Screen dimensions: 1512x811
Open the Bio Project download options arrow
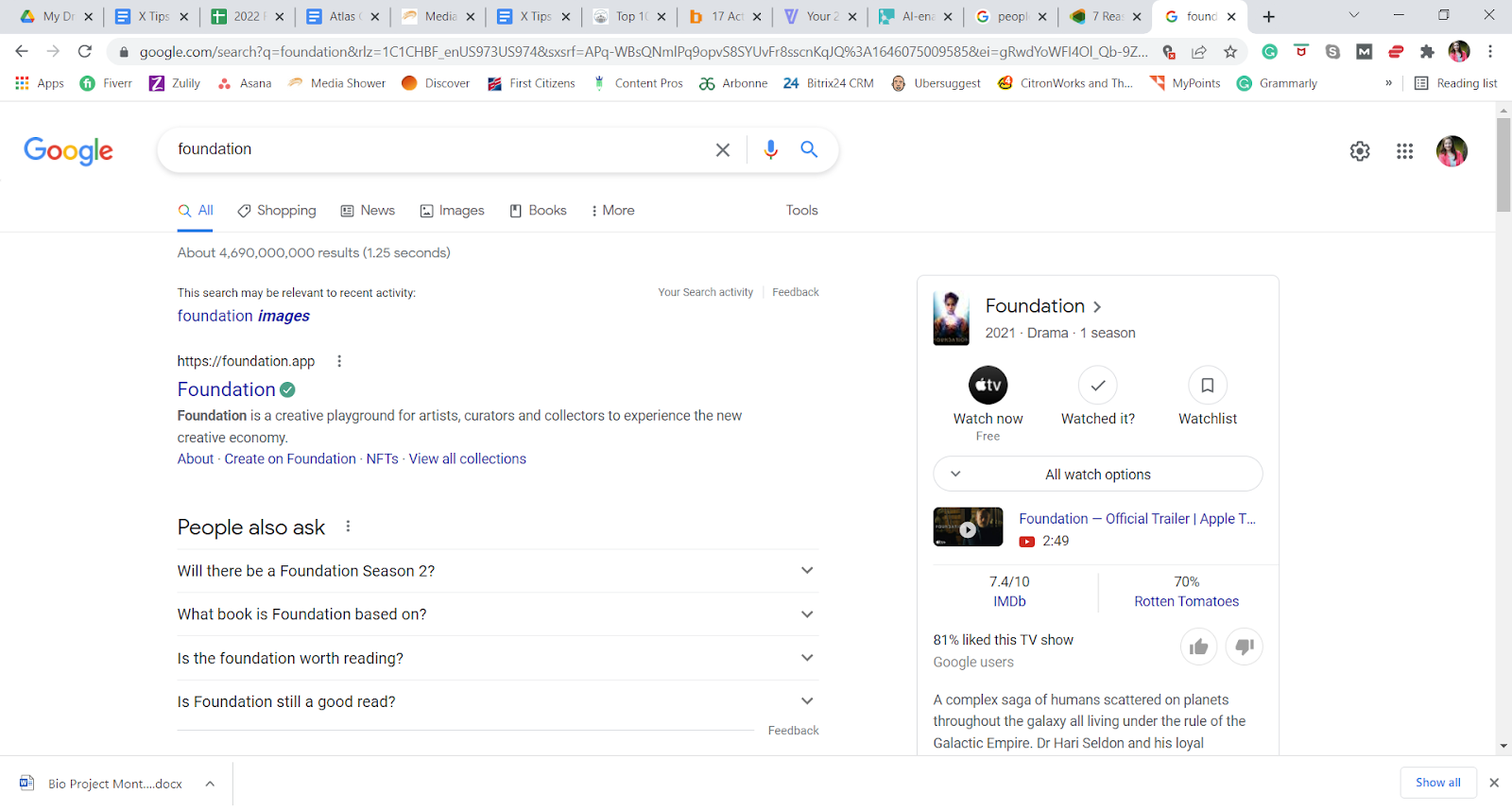(210, 784)
